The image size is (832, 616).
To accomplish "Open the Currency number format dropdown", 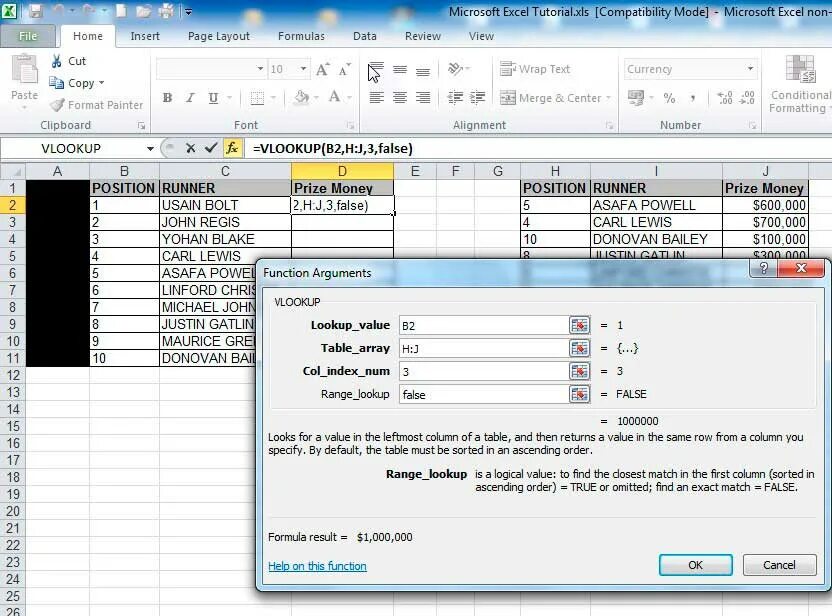I will point(750,69).
